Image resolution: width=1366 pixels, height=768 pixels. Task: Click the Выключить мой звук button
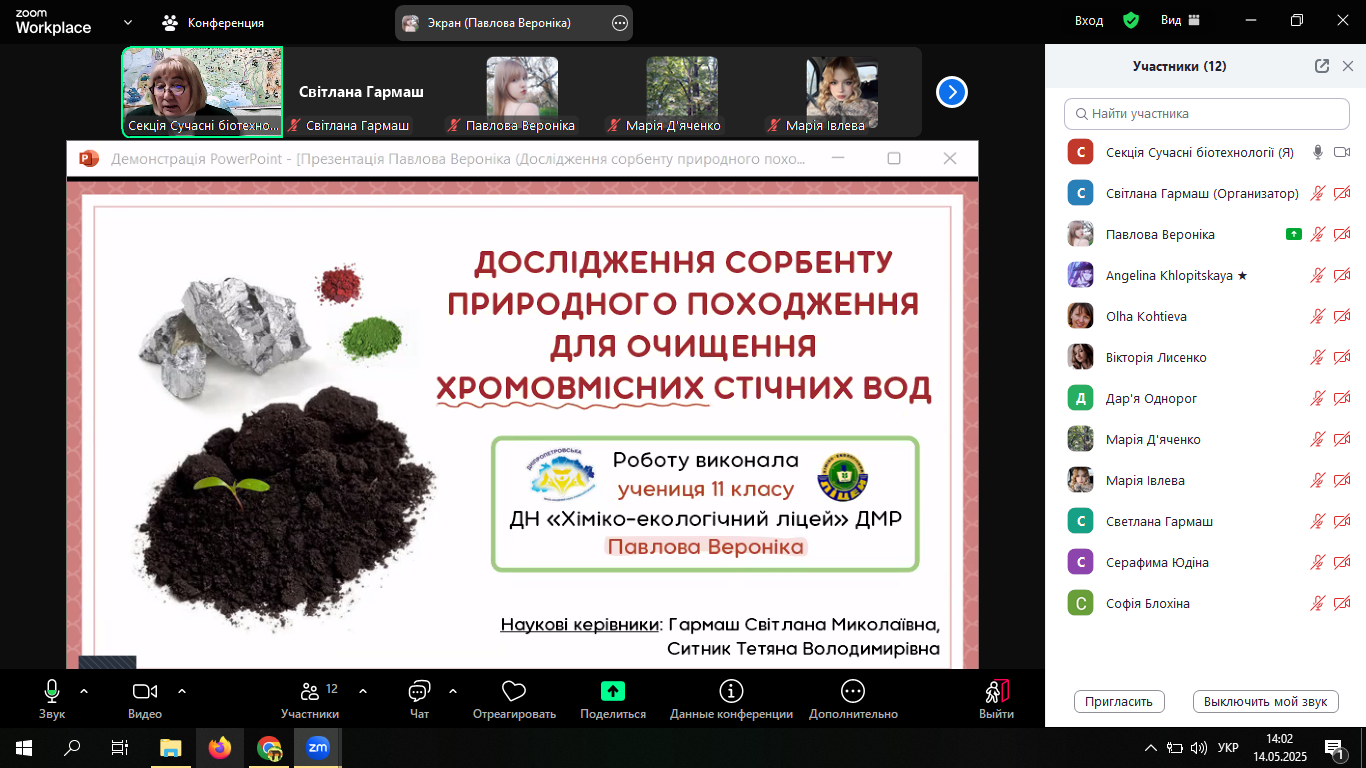[1265, 701]
